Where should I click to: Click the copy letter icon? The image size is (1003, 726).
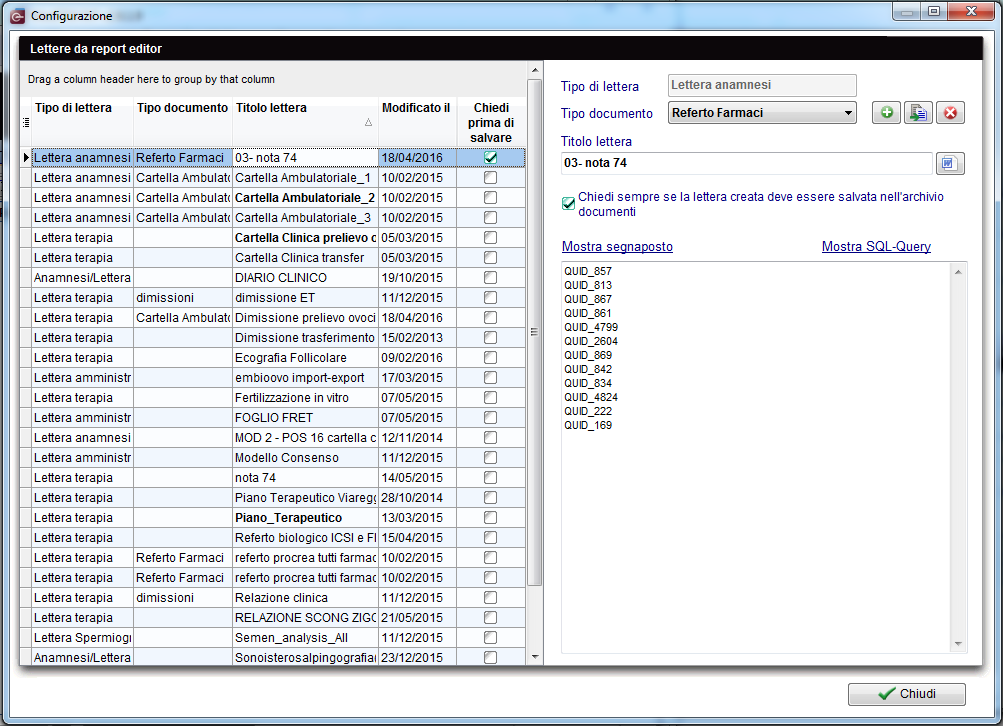tap(918, 113)
